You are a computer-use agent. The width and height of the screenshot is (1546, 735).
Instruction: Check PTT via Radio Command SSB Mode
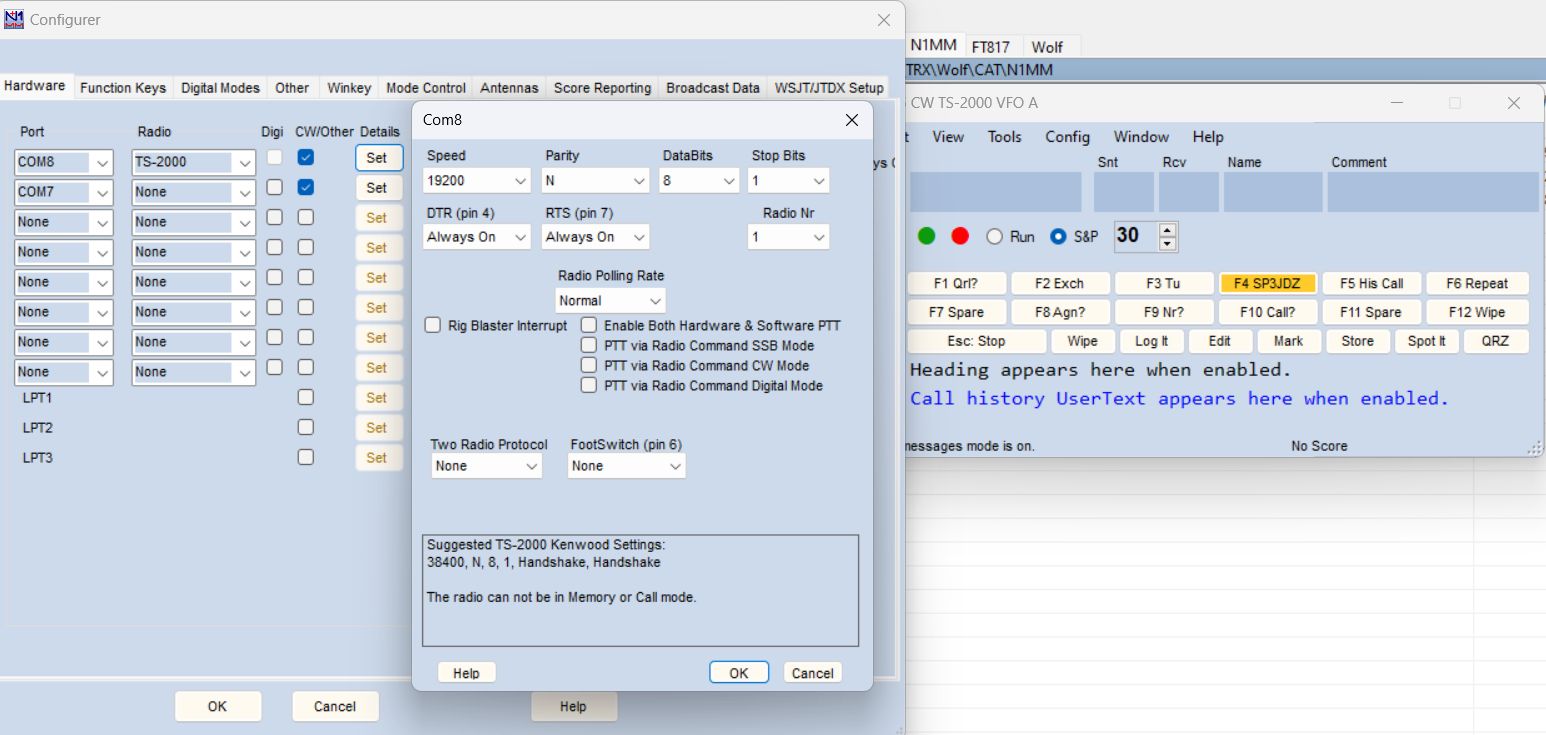(589, 345)
